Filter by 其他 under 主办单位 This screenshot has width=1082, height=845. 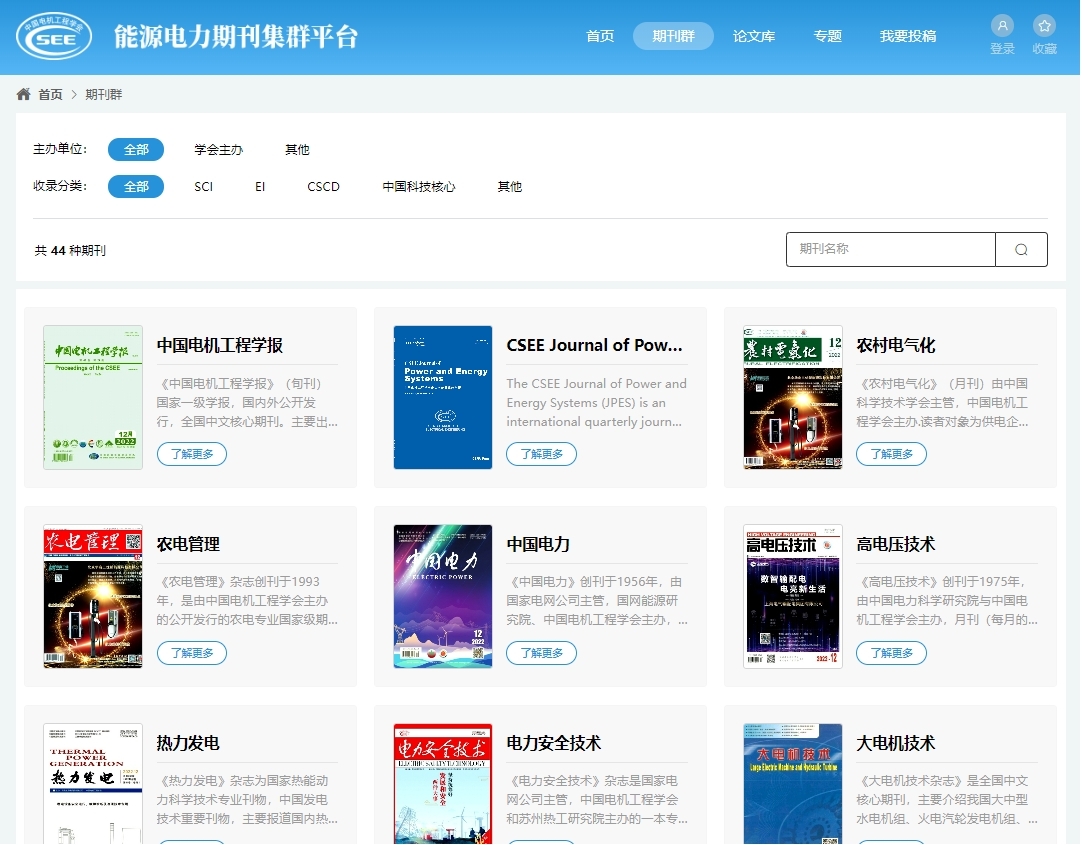[x=297, y=150]
